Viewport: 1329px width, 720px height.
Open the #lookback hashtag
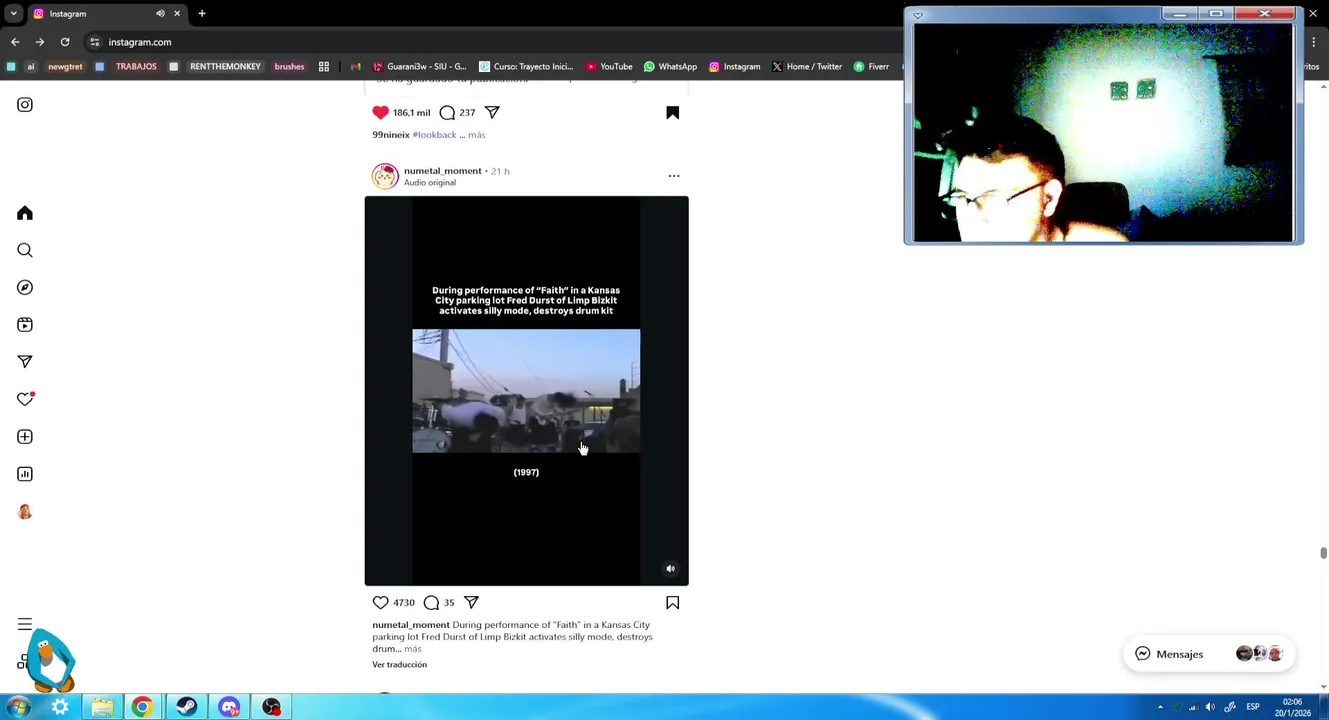click(x=434, y=135)
